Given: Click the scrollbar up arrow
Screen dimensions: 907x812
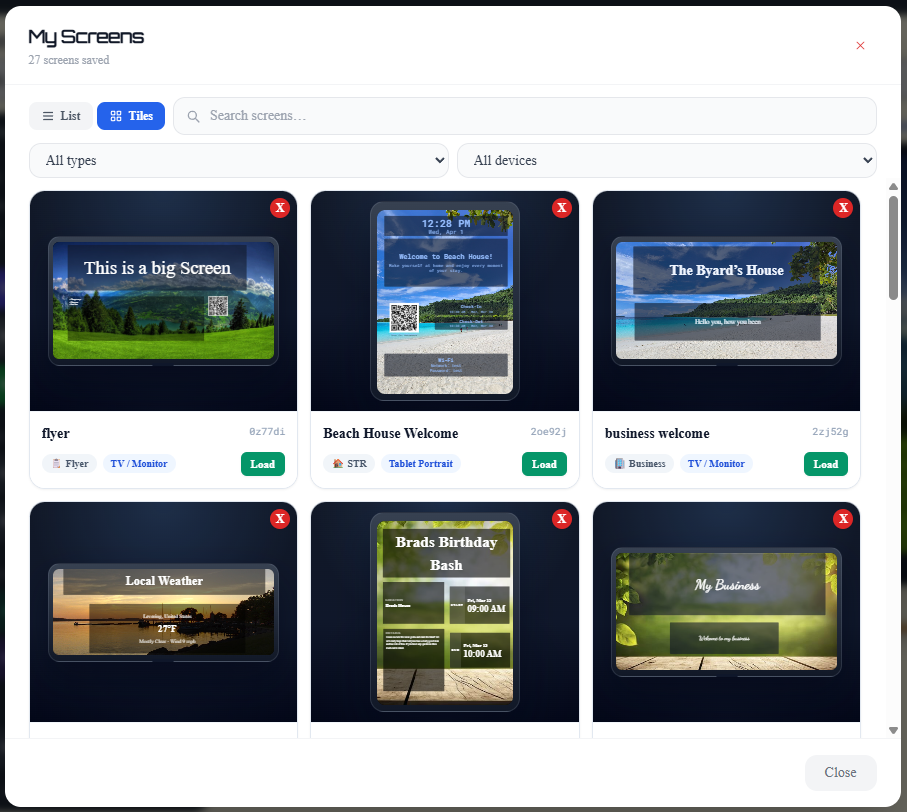Looking at the screenshot, I should [x=893, y=187].
